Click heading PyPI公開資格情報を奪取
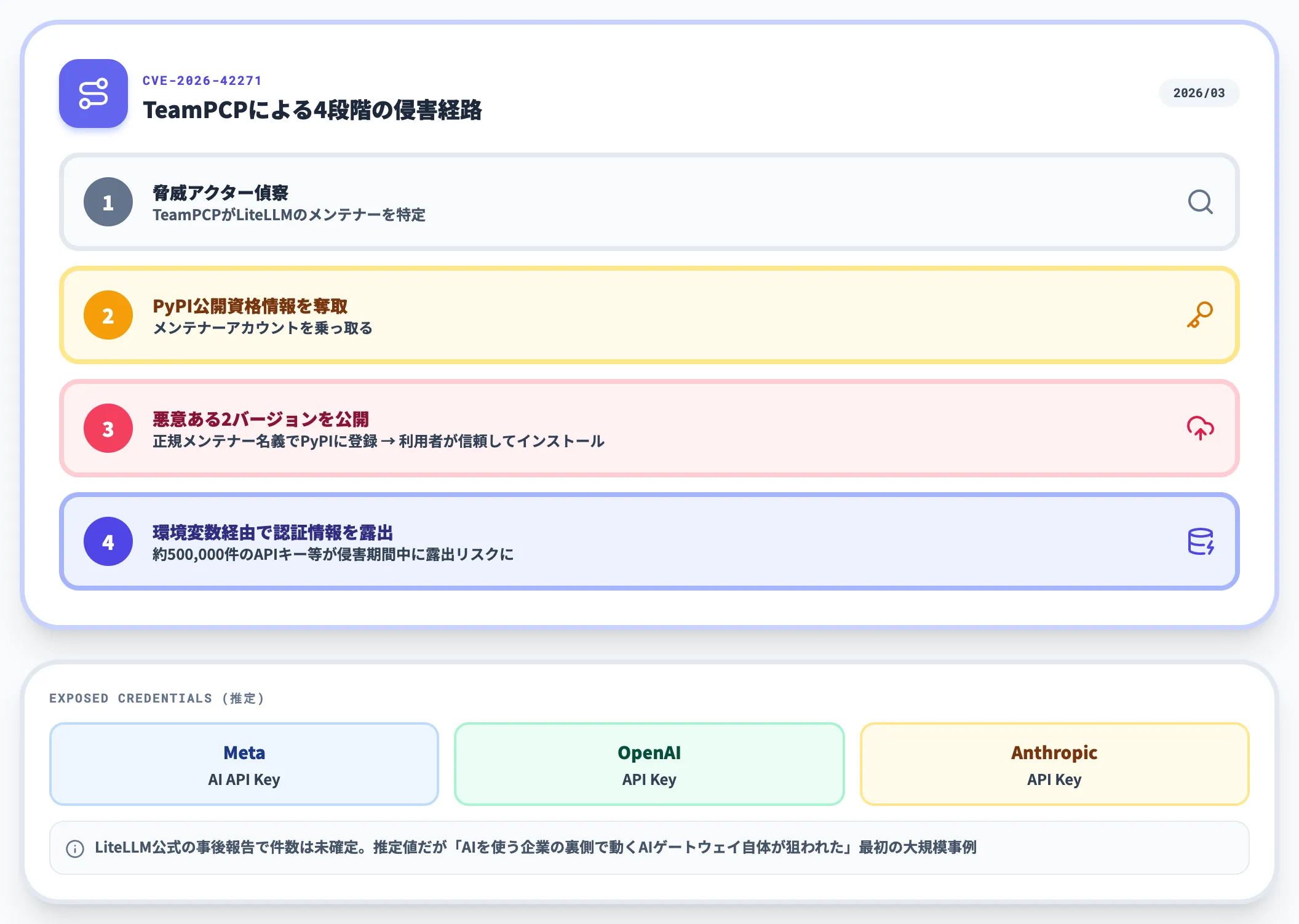 tap(250, 306)
